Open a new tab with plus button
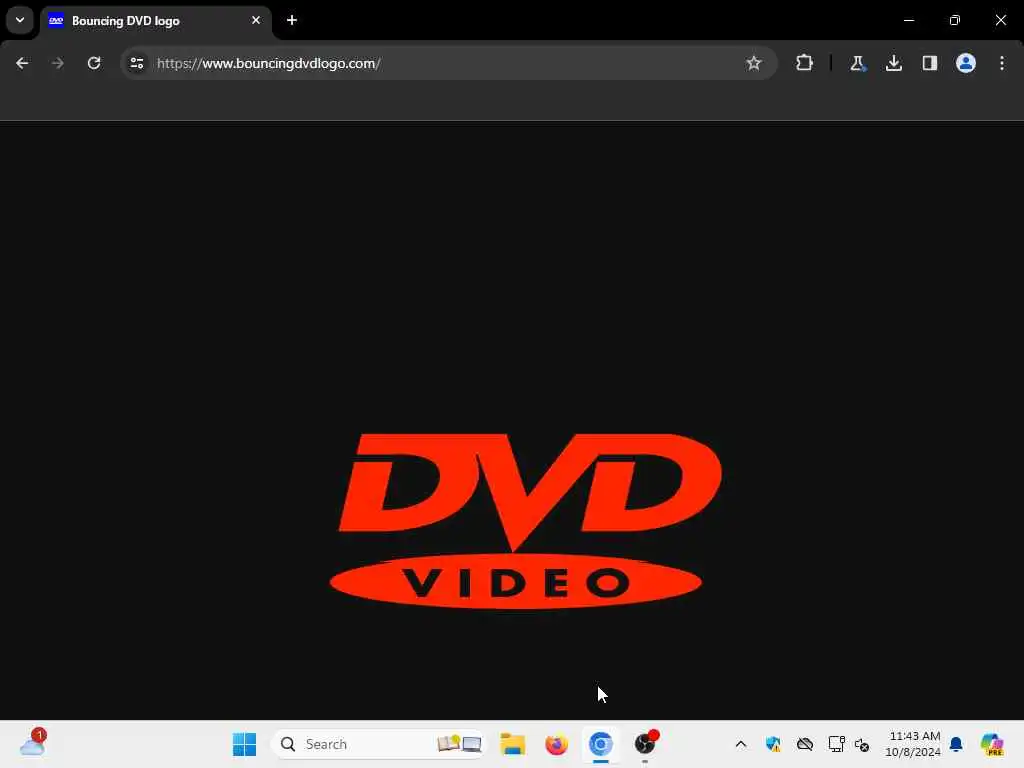 [292, 21]
